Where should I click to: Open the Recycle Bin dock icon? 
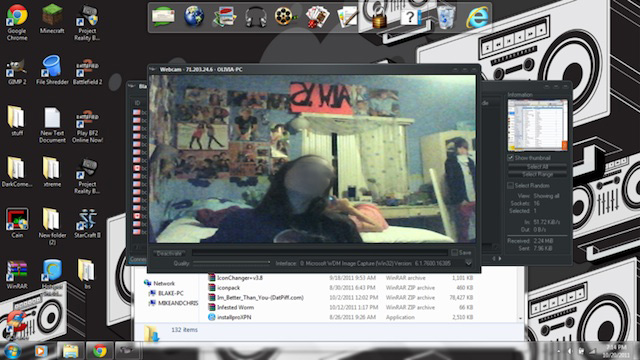(446, 17)
